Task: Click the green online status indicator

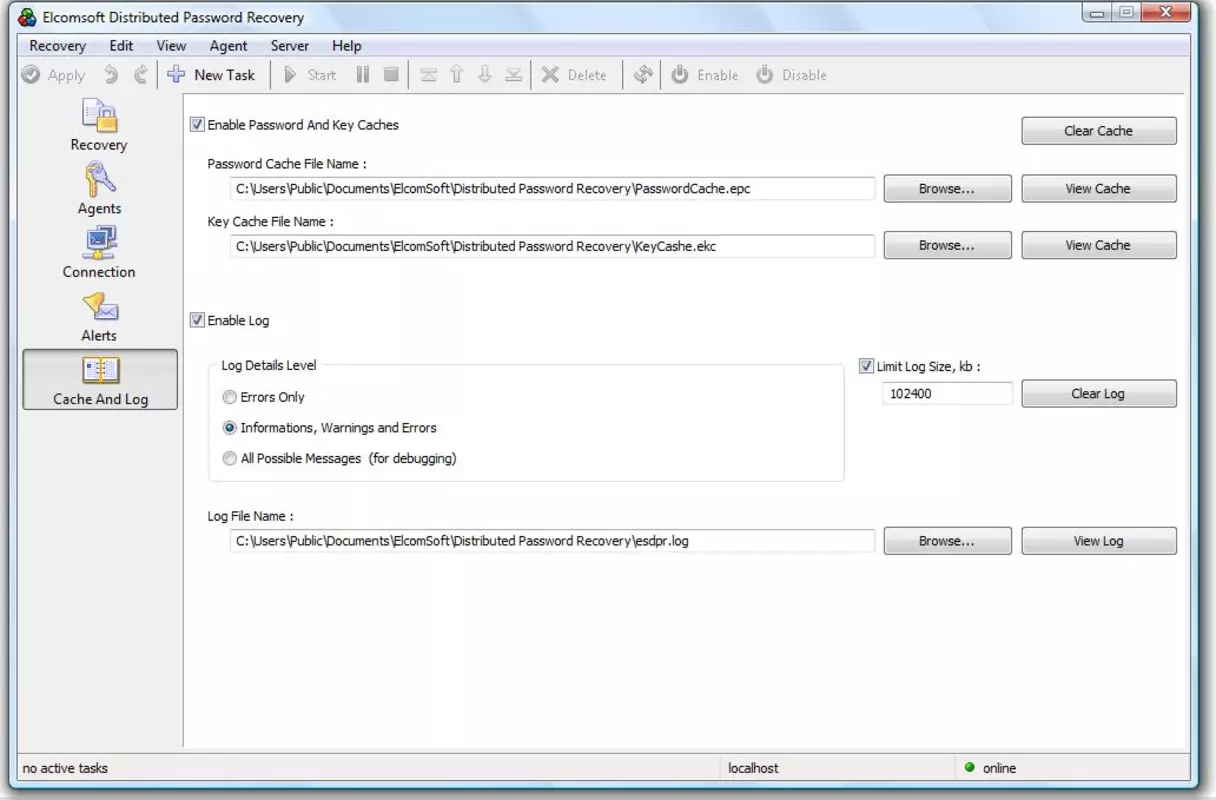Action: [969, 768]
